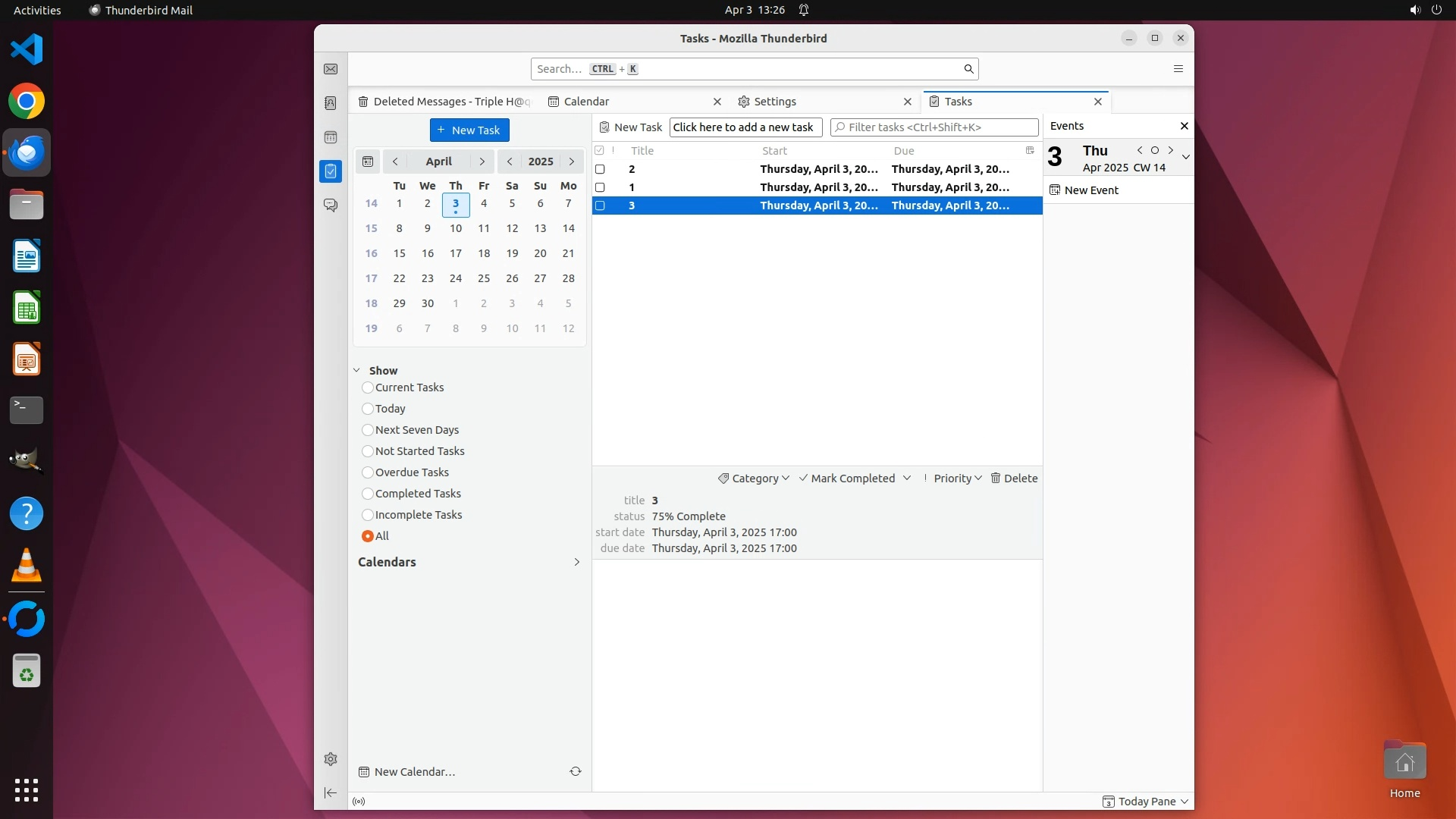Viewport: 1456px width, 819px height.
Task: Go to today in mini calendar
Action: point(368,162)
